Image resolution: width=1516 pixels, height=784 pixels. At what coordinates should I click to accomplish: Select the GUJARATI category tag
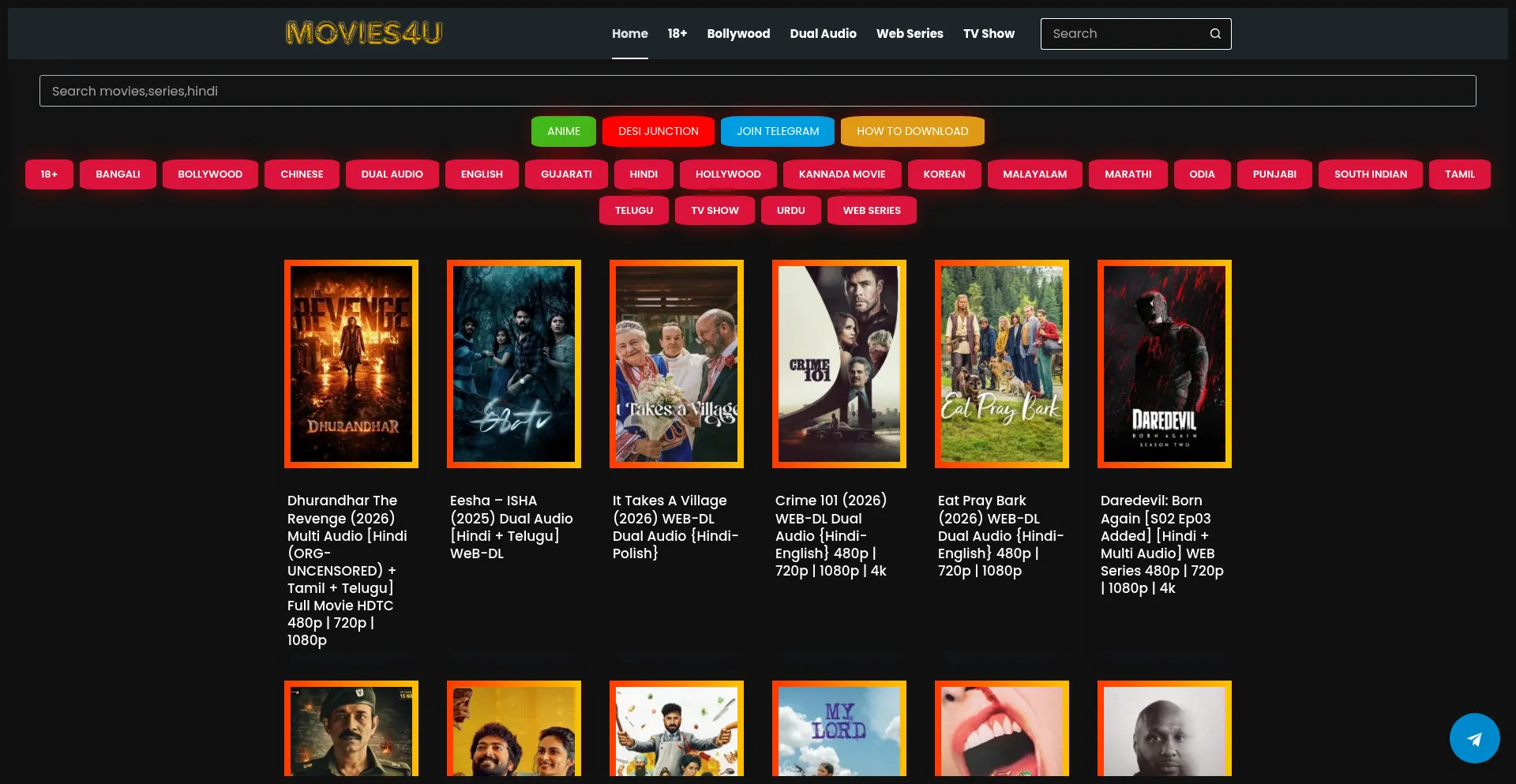tap(566, 174)
